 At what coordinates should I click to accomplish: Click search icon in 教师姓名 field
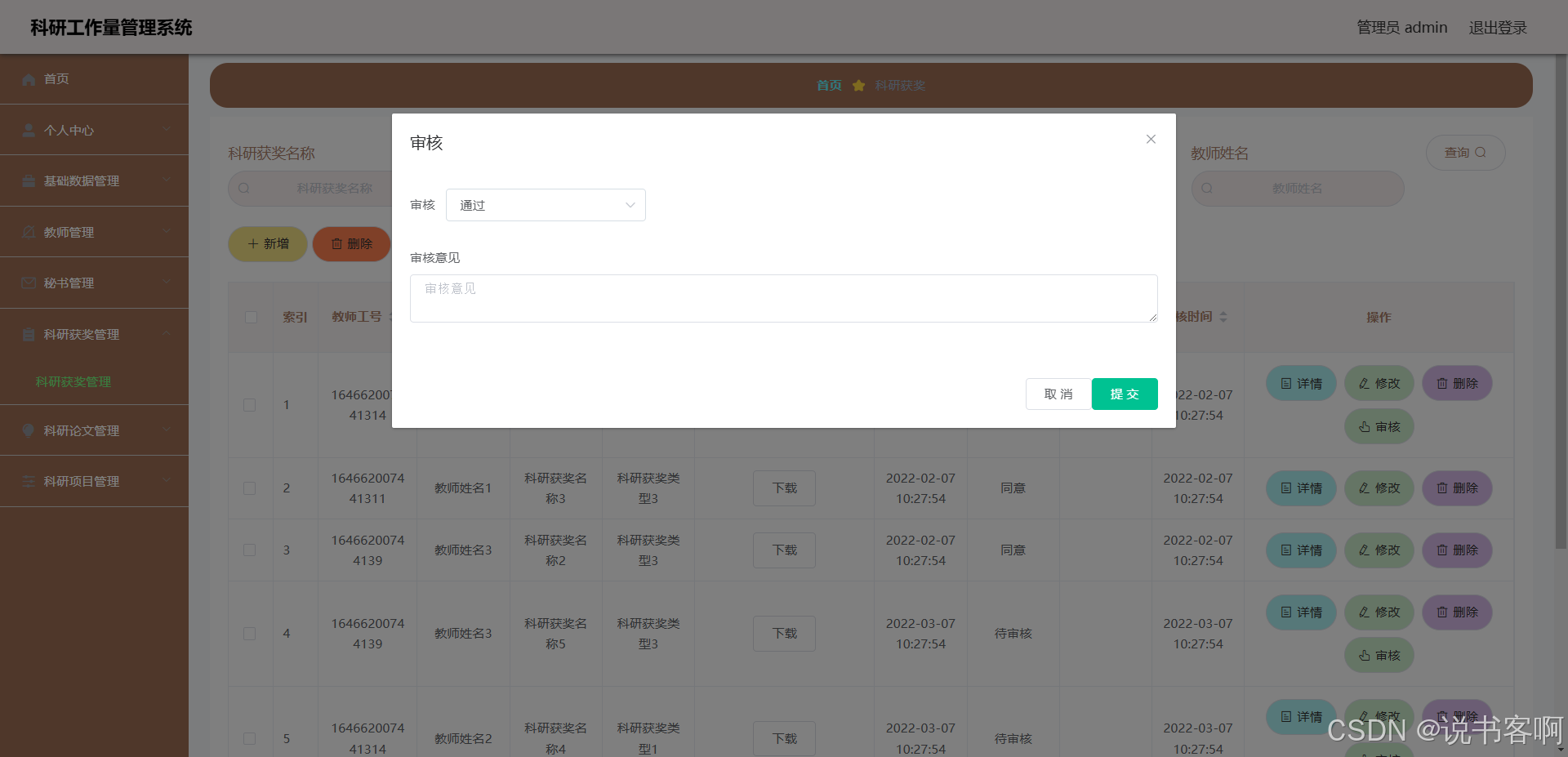[x=1207, y=189]
